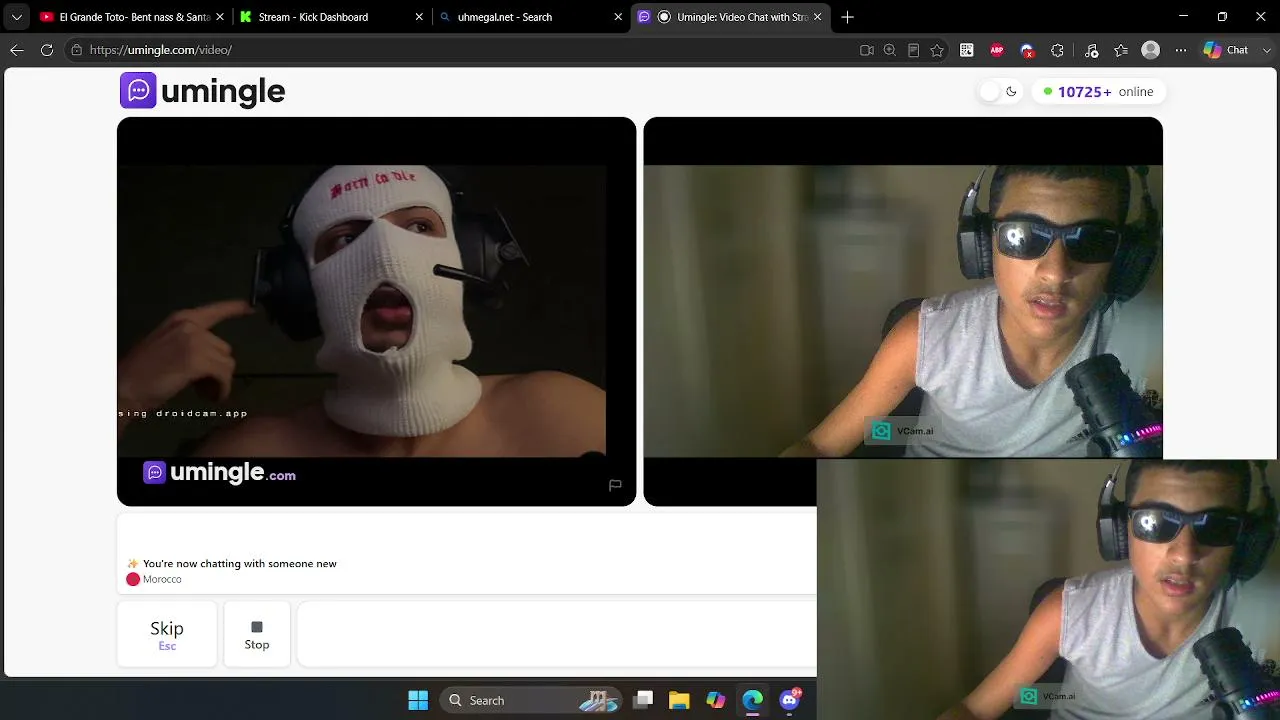Viewport: 1280px width, 720px height.
Task: Click the chat message input box
Action: pyautogui.click(x=557, y=634)
